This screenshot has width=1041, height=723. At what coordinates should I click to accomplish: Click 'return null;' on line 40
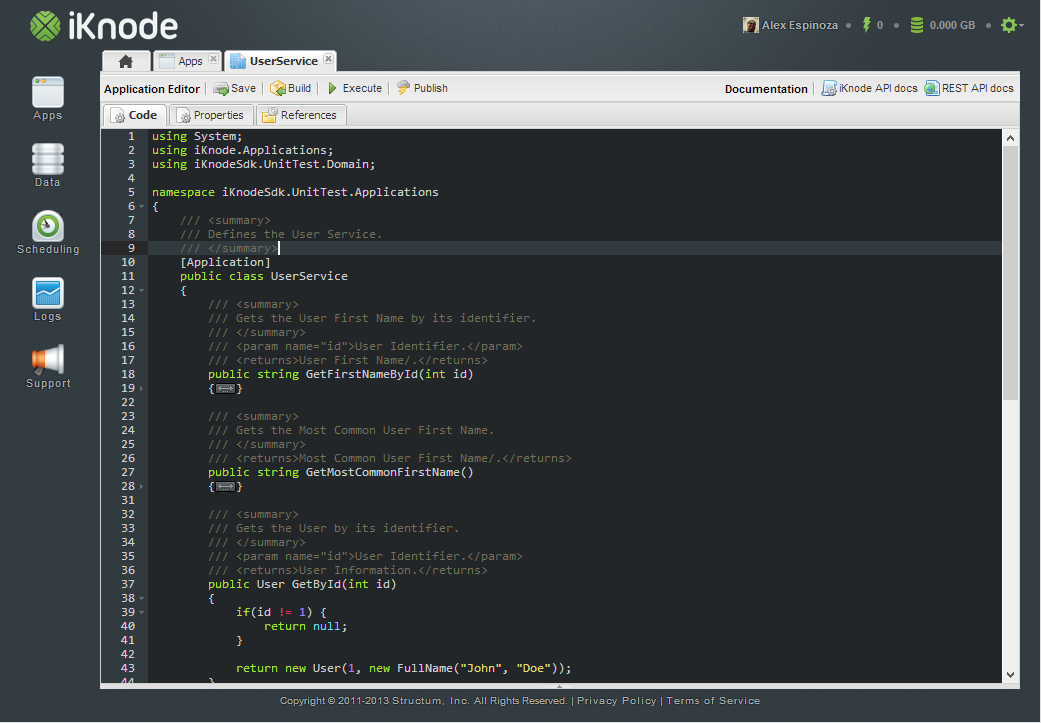point(305,627)
